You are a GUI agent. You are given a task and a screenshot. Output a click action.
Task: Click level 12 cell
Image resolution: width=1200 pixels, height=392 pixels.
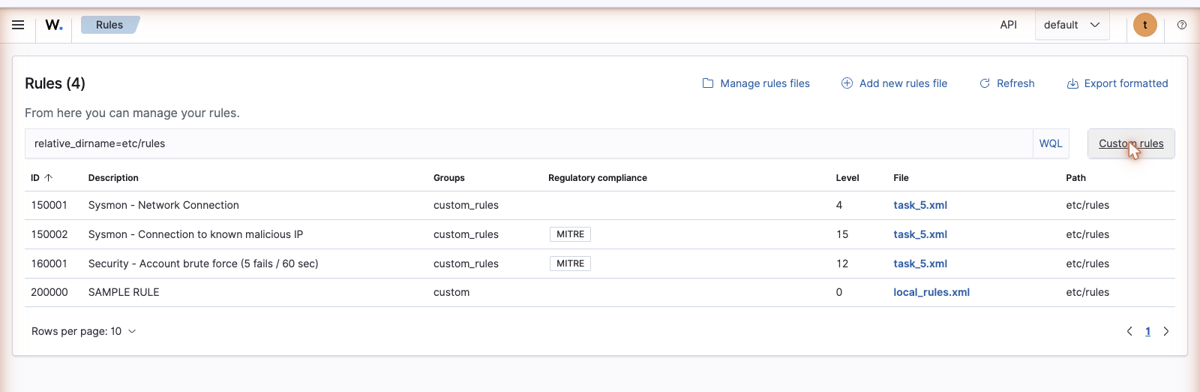[842, 264]
